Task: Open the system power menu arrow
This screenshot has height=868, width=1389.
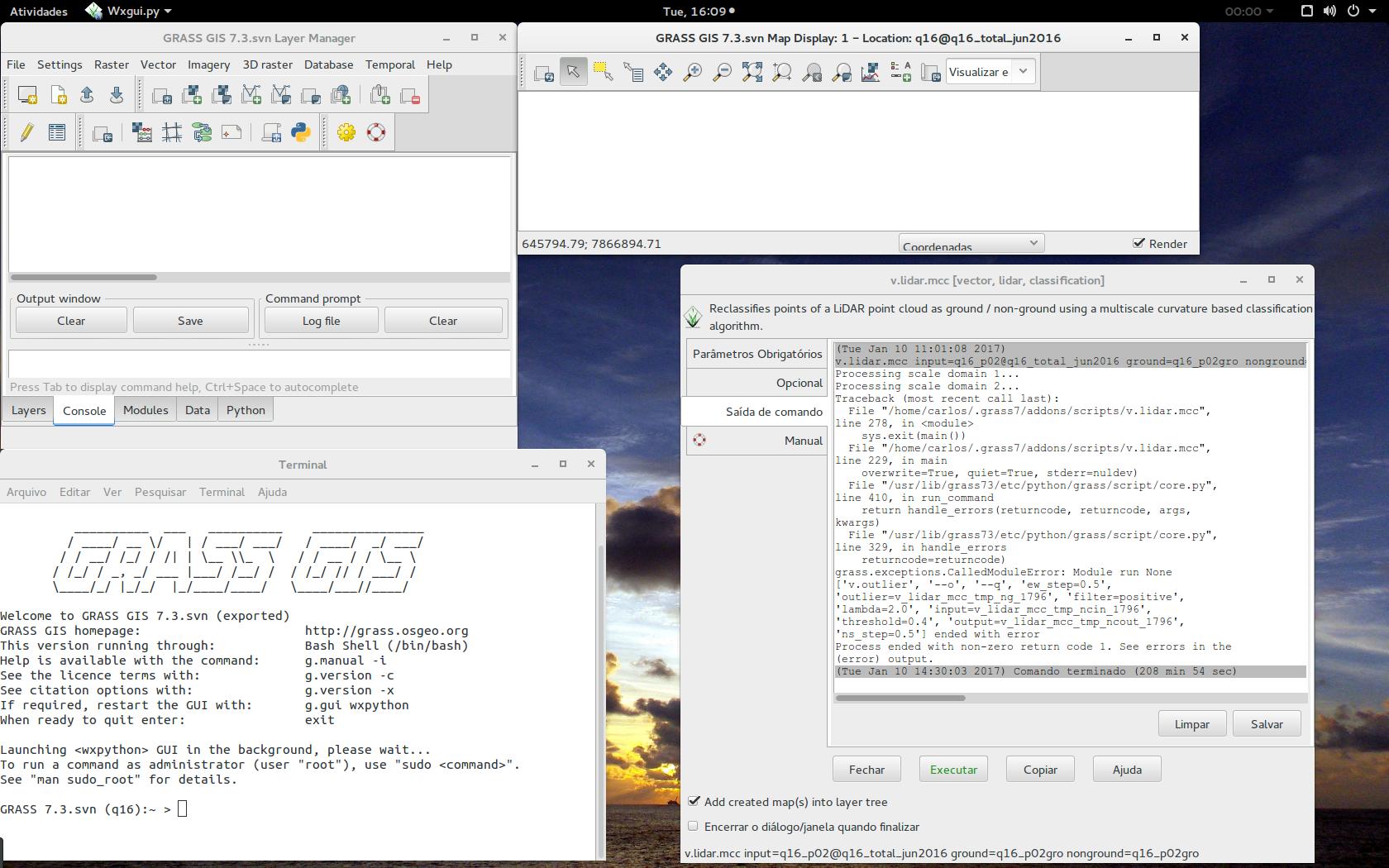Action: click(x=1373, y=11)
